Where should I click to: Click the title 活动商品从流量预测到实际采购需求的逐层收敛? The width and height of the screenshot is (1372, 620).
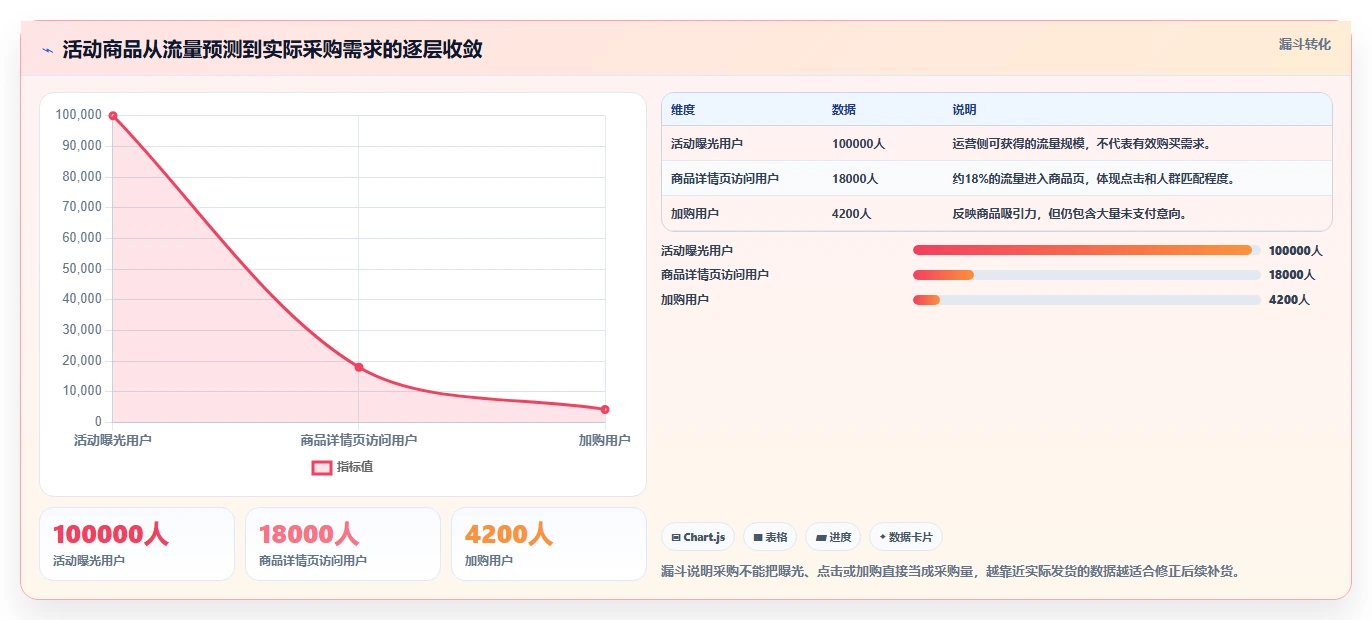pos(272,50)
